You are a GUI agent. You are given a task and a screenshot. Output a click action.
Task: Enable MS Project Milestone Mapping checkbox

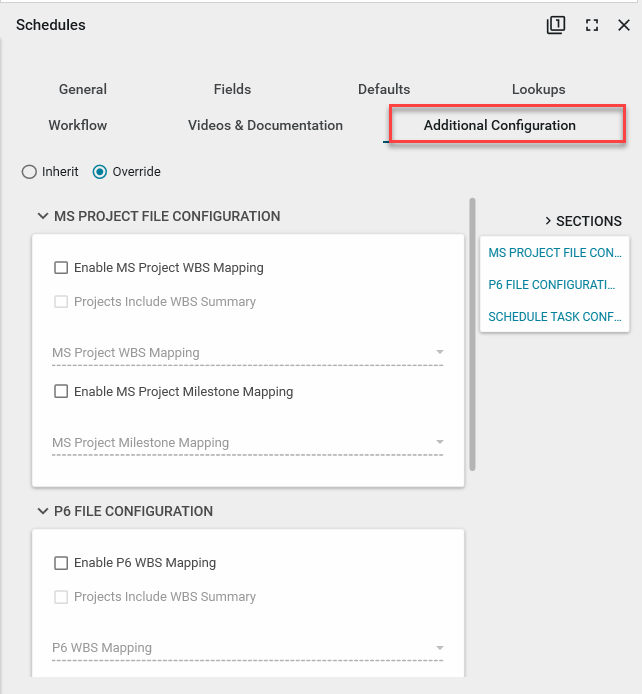click(61, 392)
